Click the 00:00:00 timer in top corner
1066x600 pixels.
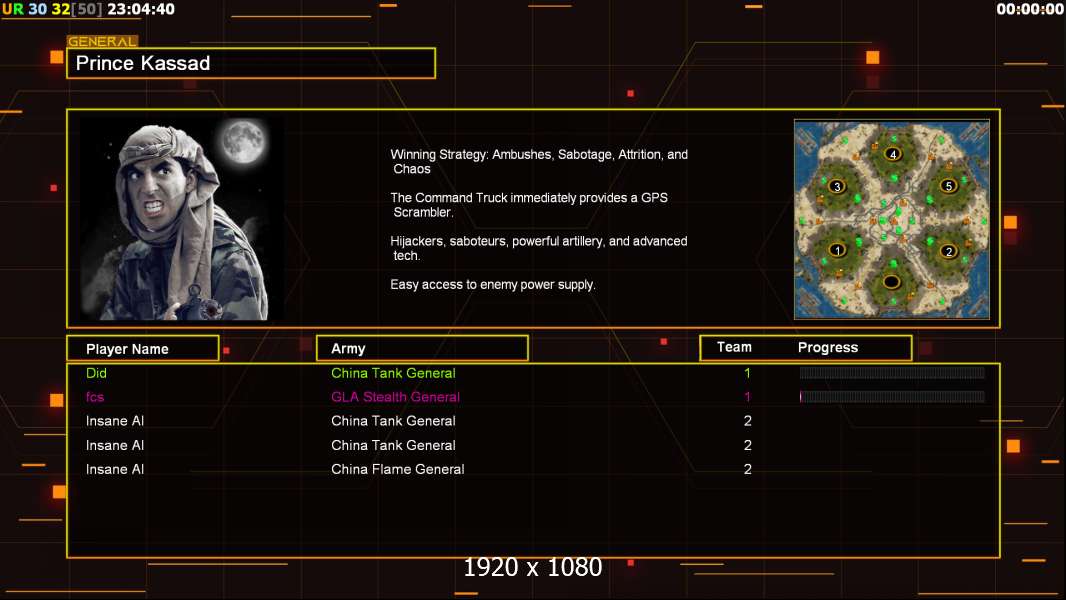click(x=1029, y=9)
